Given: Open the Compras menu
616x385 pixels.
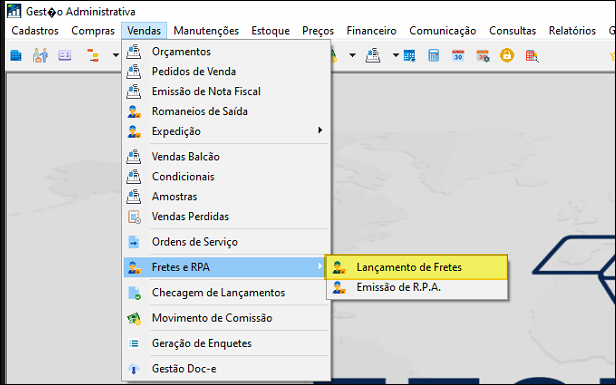Looking at the screenshot, I should [x=93, y=31].
